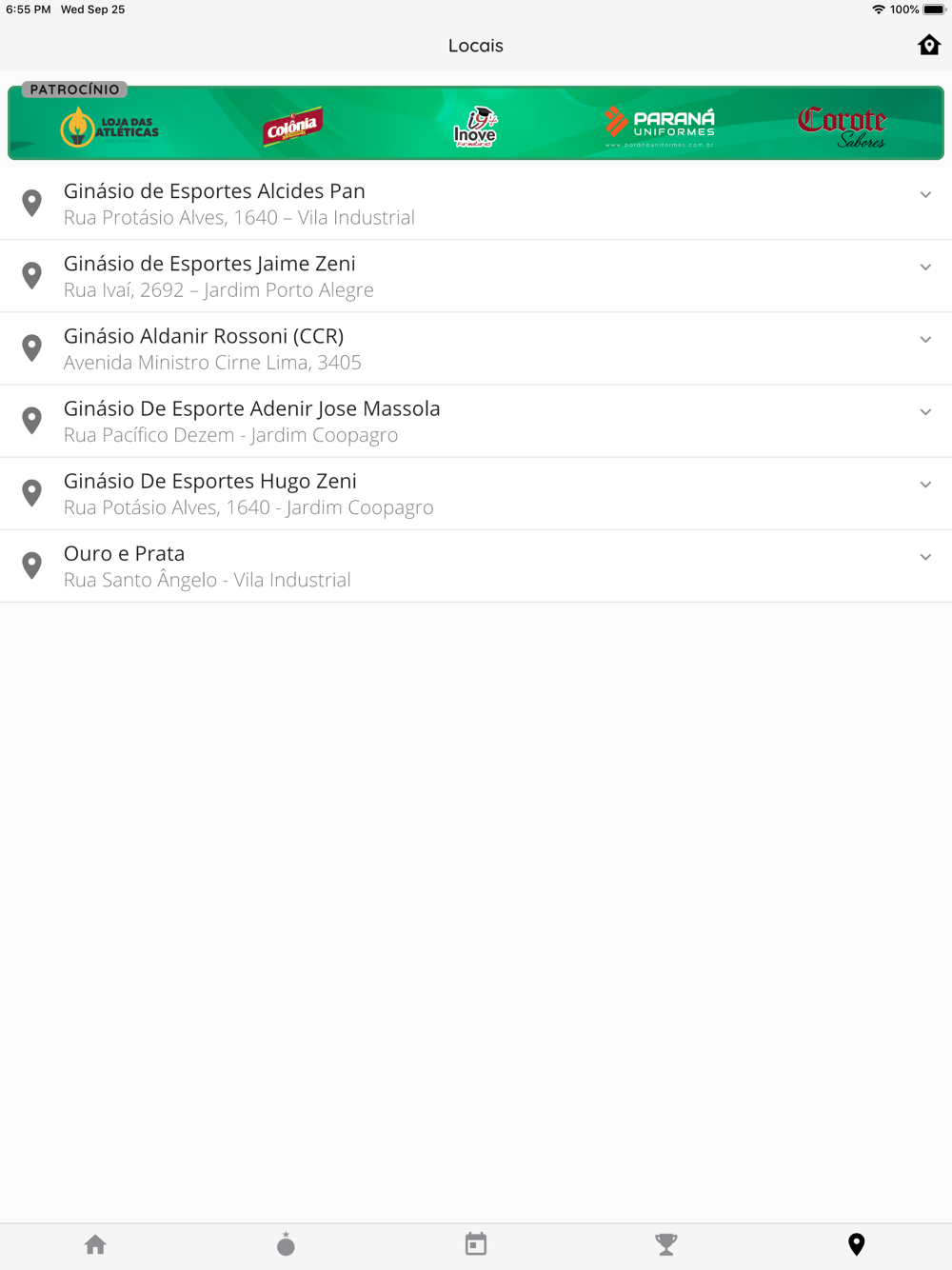The height and width of the screenshot is (1270, 952).
Task: Open the trophy tab in bottom bar
Action: tap(666, 1244)
